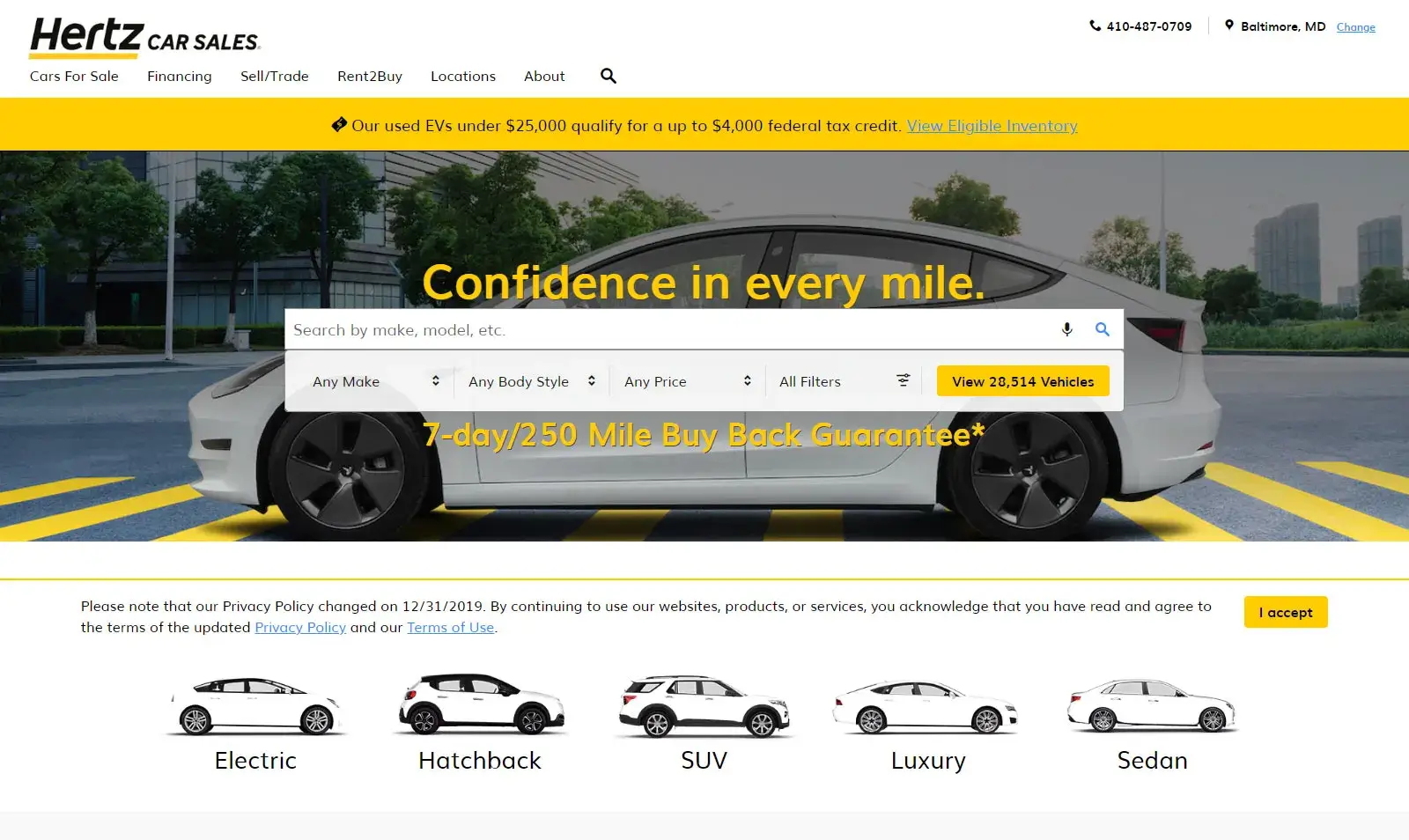The height and width of the screenshot is (840, 1409).
Task: Click the SUV category label
Action: pos(704,760)
